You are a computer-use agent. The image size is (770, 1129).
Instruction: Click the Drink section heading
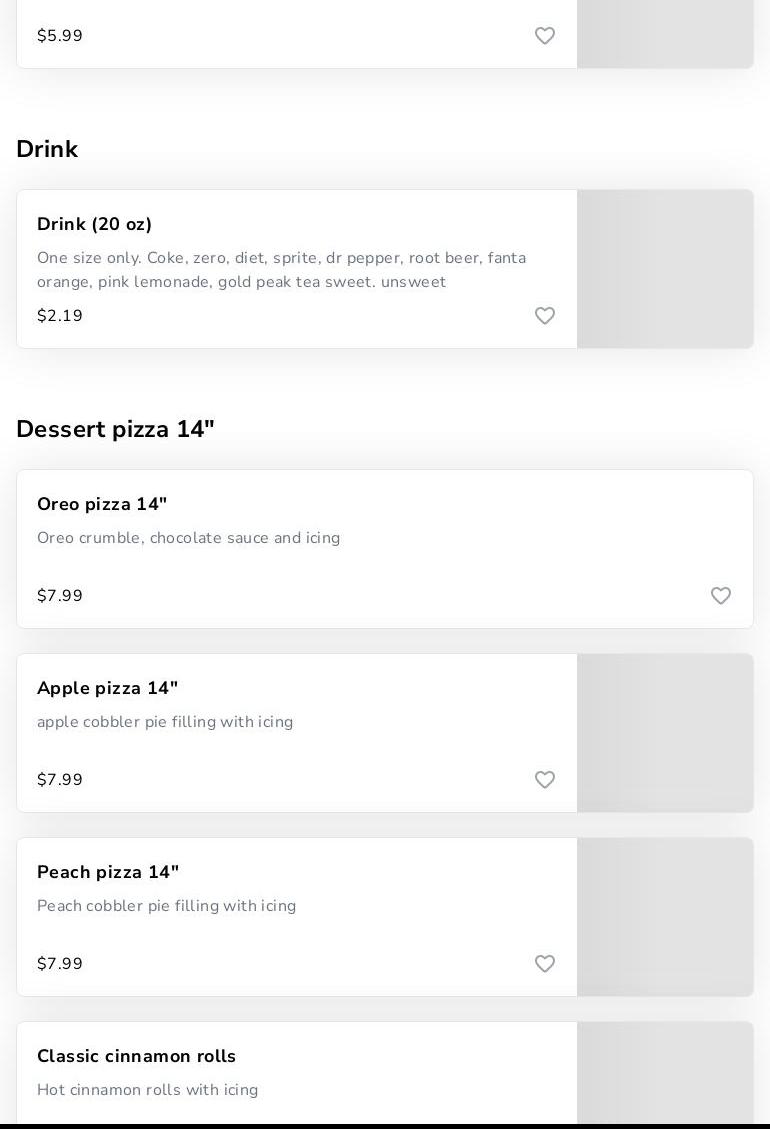[47, 149]
